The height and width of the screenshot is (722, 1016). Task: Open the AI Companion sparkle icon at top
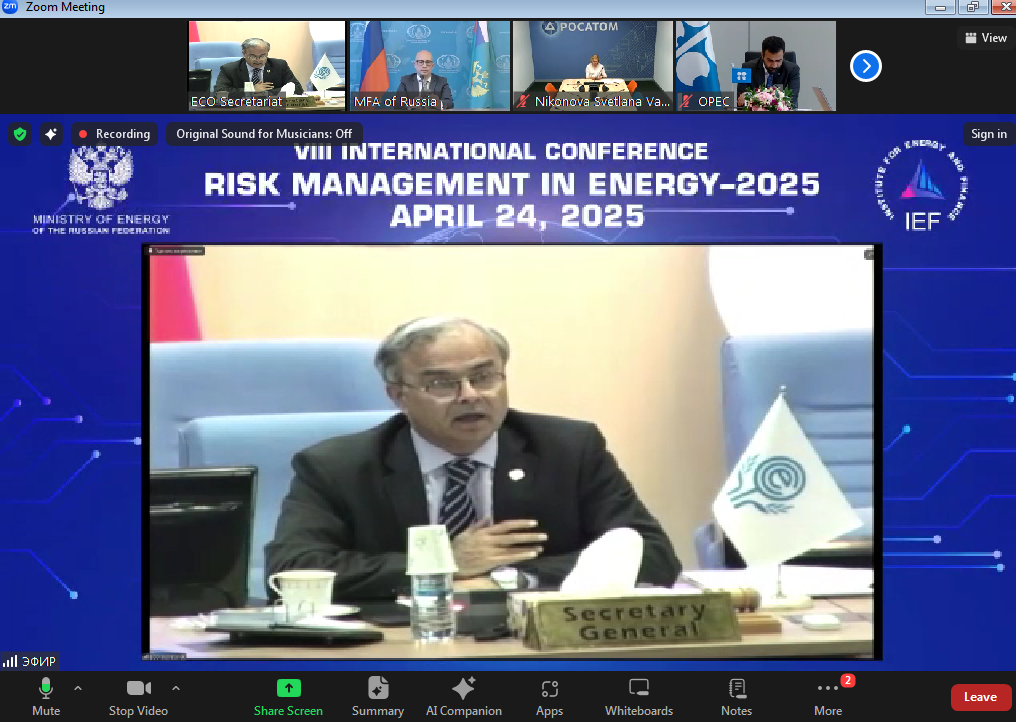coord(51,134)
